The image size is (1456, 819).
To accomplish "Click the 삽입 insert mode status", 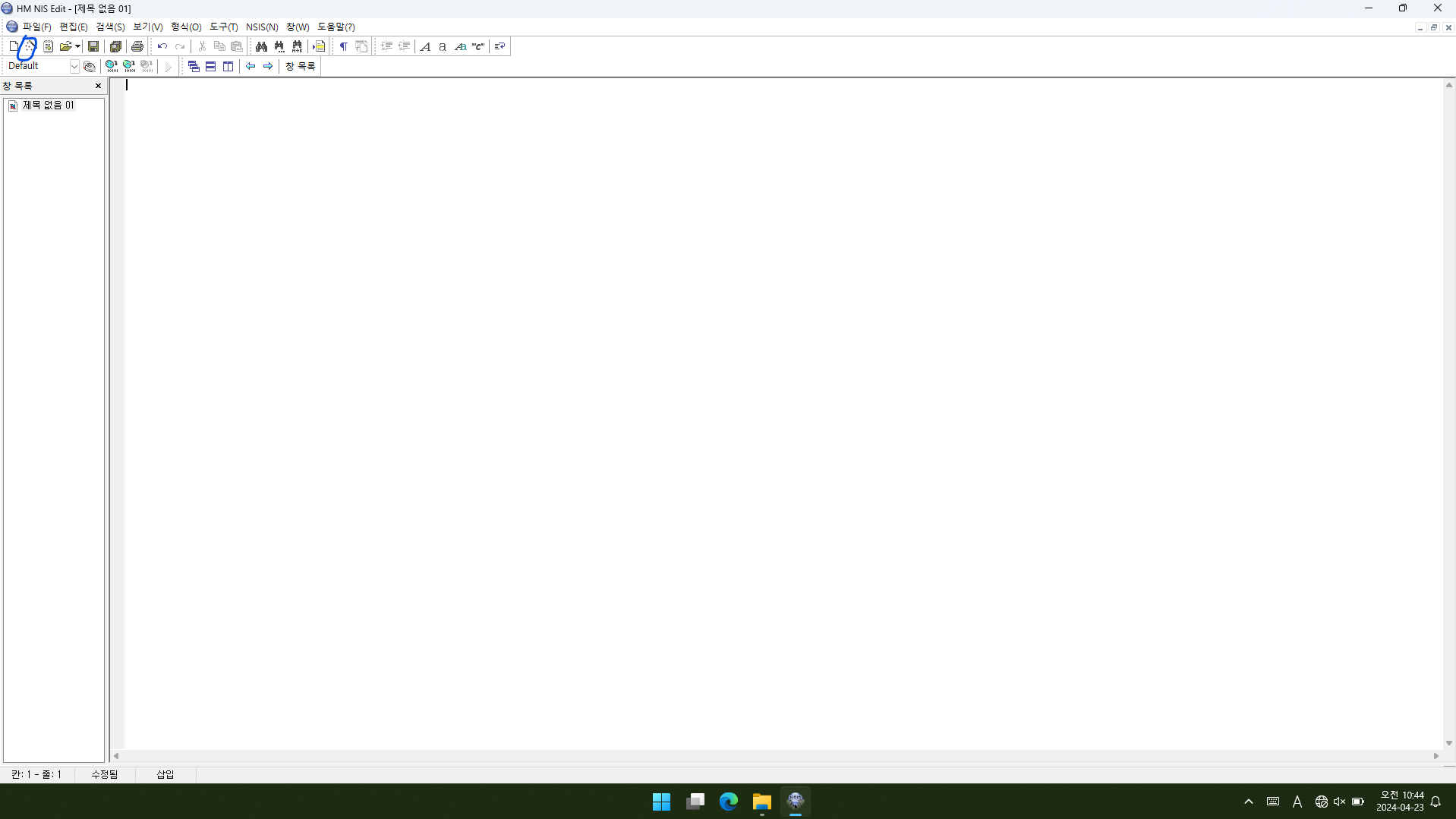I will tap(165, 774).
